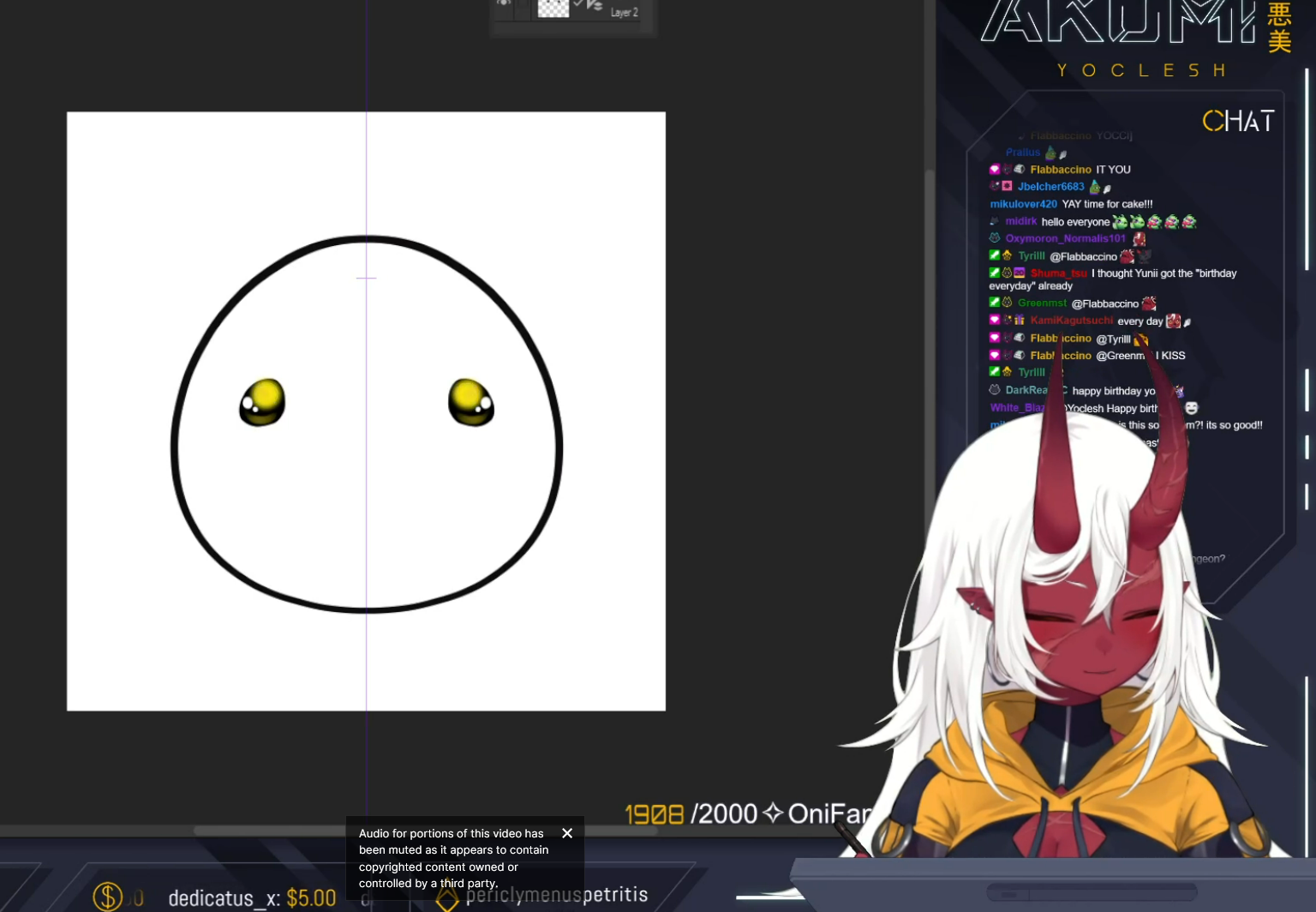Click the green moderator badge beside Shuma_tsu

(x=995, y=273)
